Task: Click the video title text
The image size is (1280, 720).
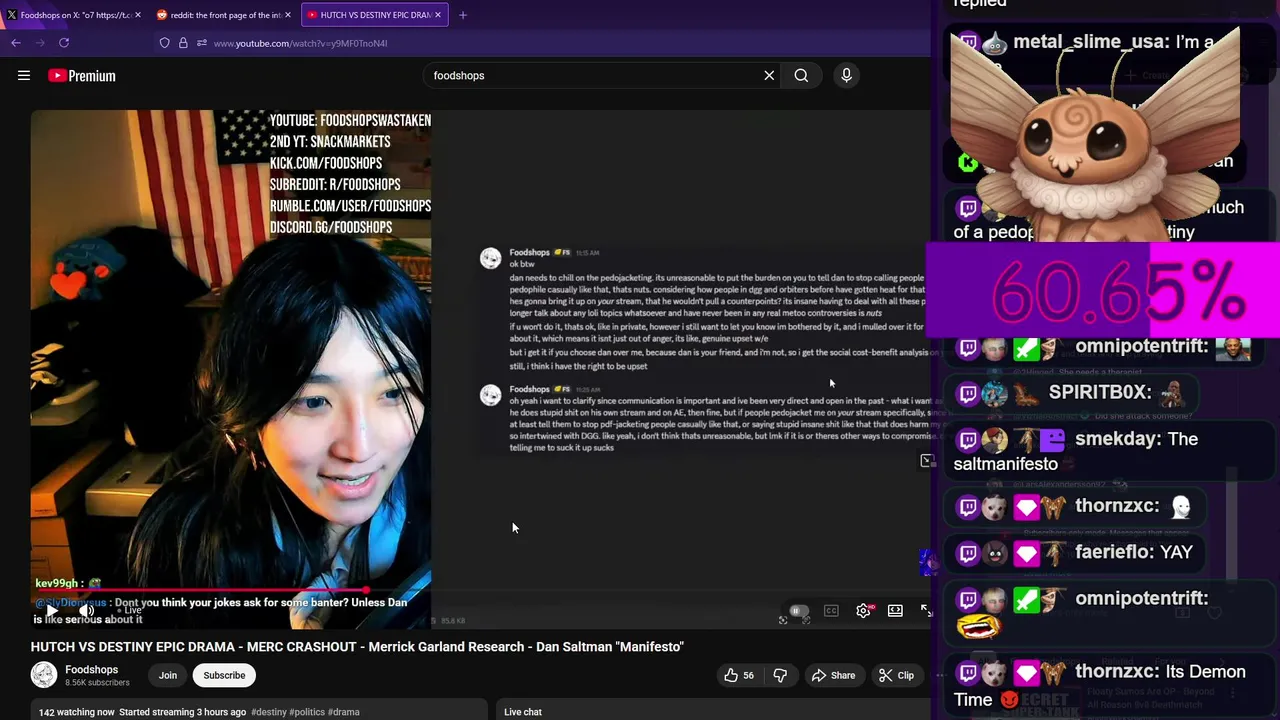Action: pos(357,647)
